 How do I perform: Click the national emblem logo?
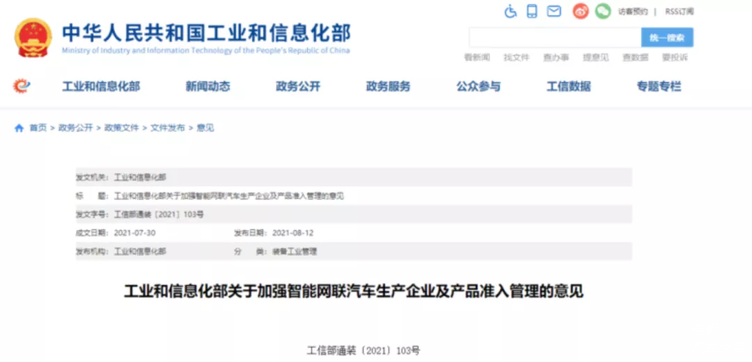33,38
